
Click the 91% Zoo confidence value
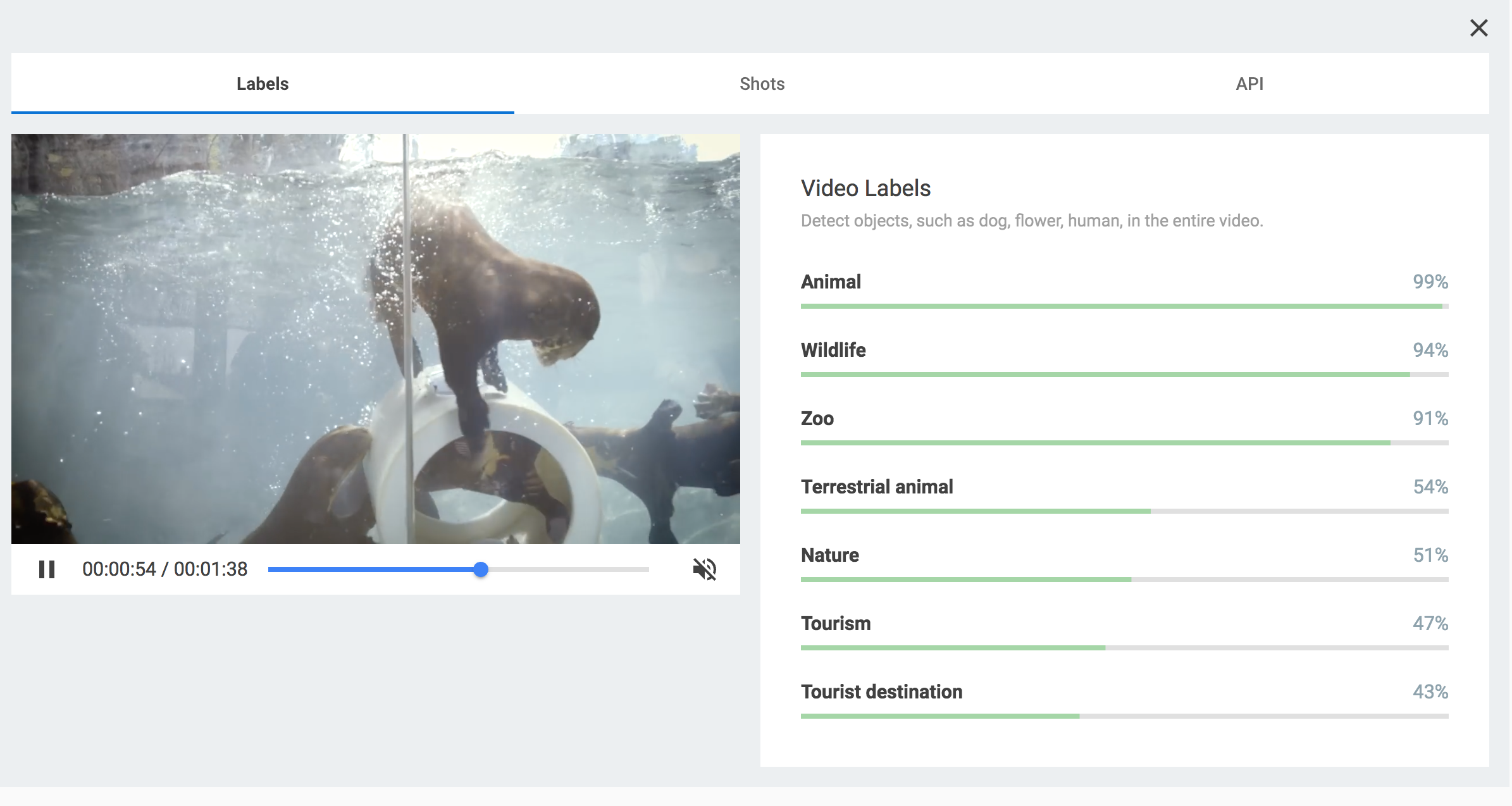tap(1430, 418)
